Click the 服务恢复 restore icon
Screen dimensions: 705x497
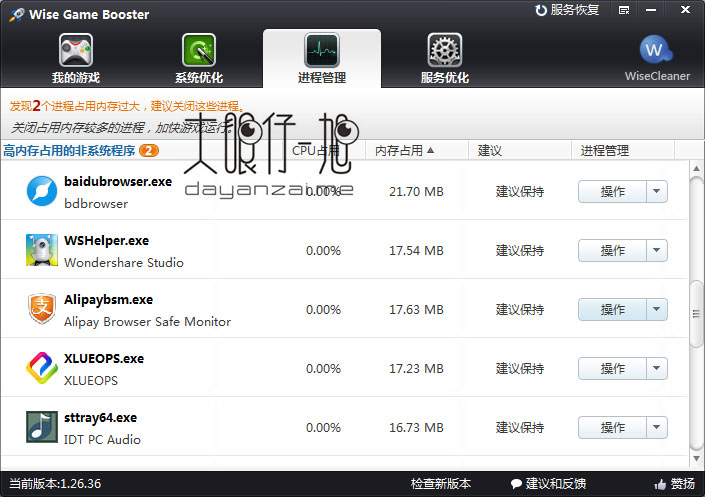[541, 10]
